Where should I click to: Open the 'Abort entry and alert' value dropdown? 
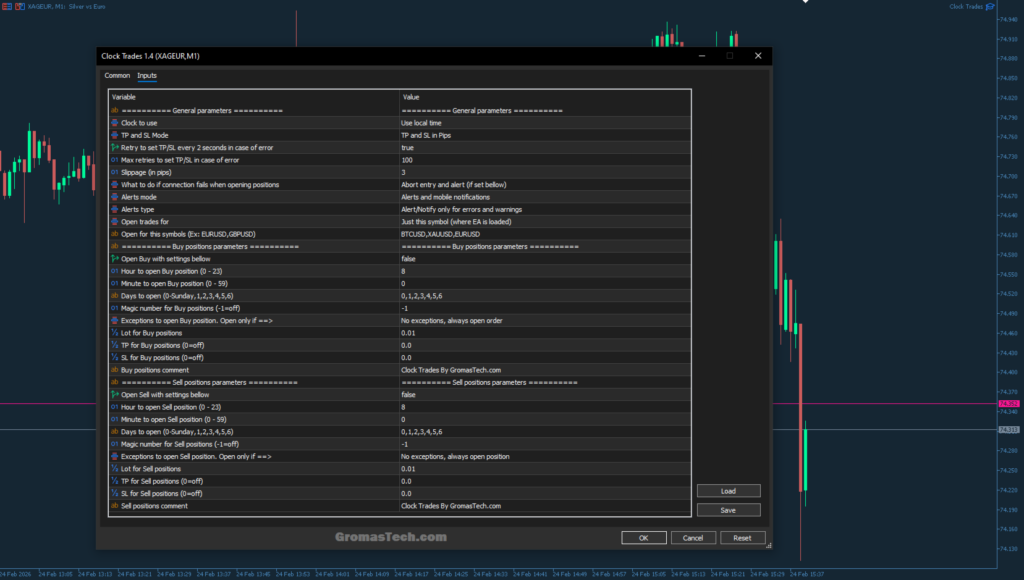click(545, 185)
